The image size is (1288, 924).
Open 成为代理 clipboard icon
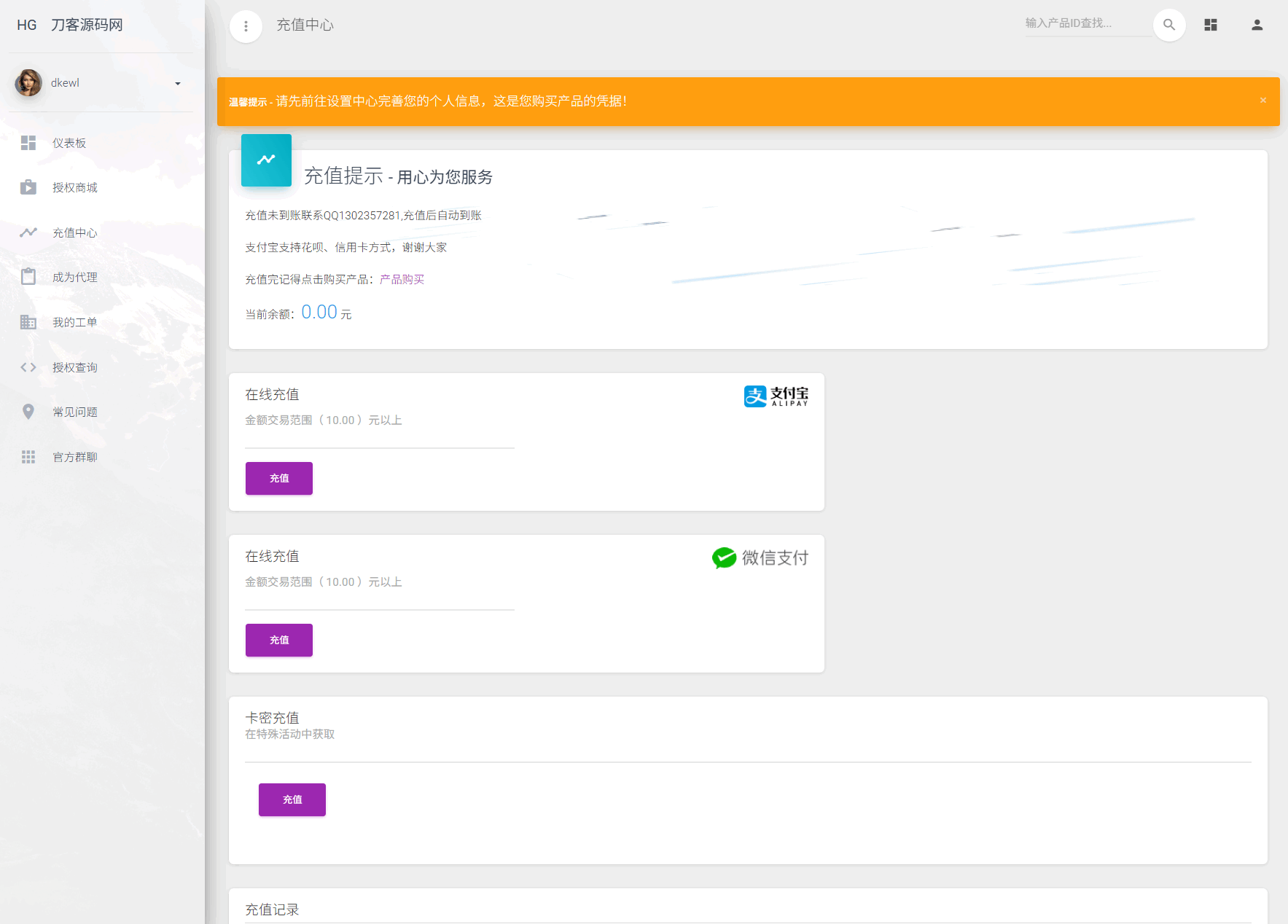point(28,277)
